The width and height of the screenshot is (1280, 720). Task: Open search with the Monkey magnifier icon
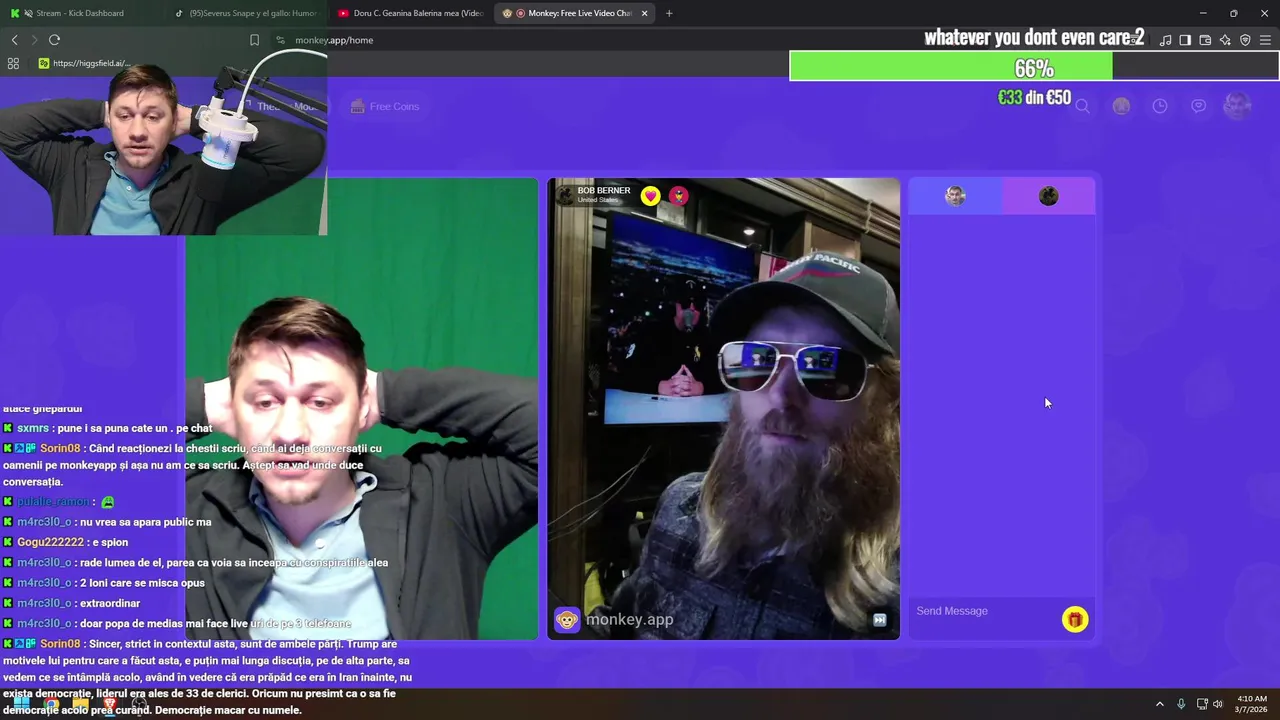pos(1082,106)
